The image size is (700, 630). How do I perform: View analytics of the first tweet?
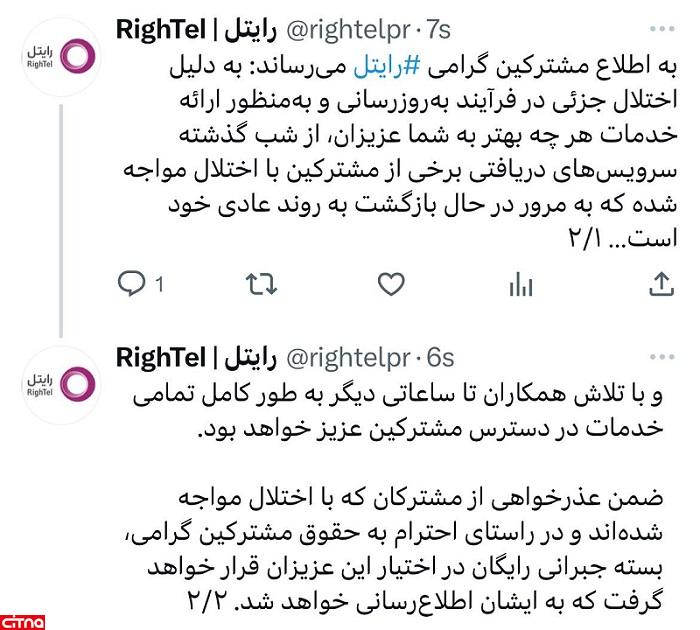click(x=521, y=284)
